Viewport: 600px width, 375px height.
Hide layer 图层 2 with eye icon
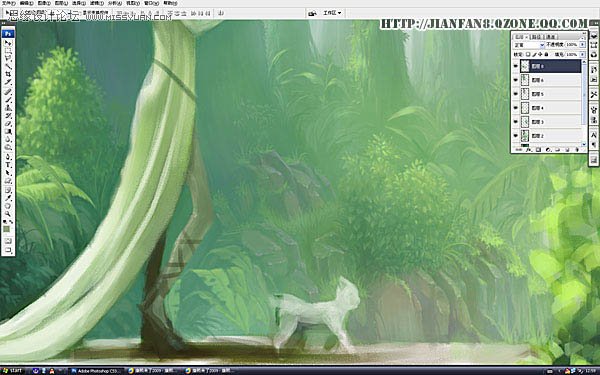(x=515, y=136)
